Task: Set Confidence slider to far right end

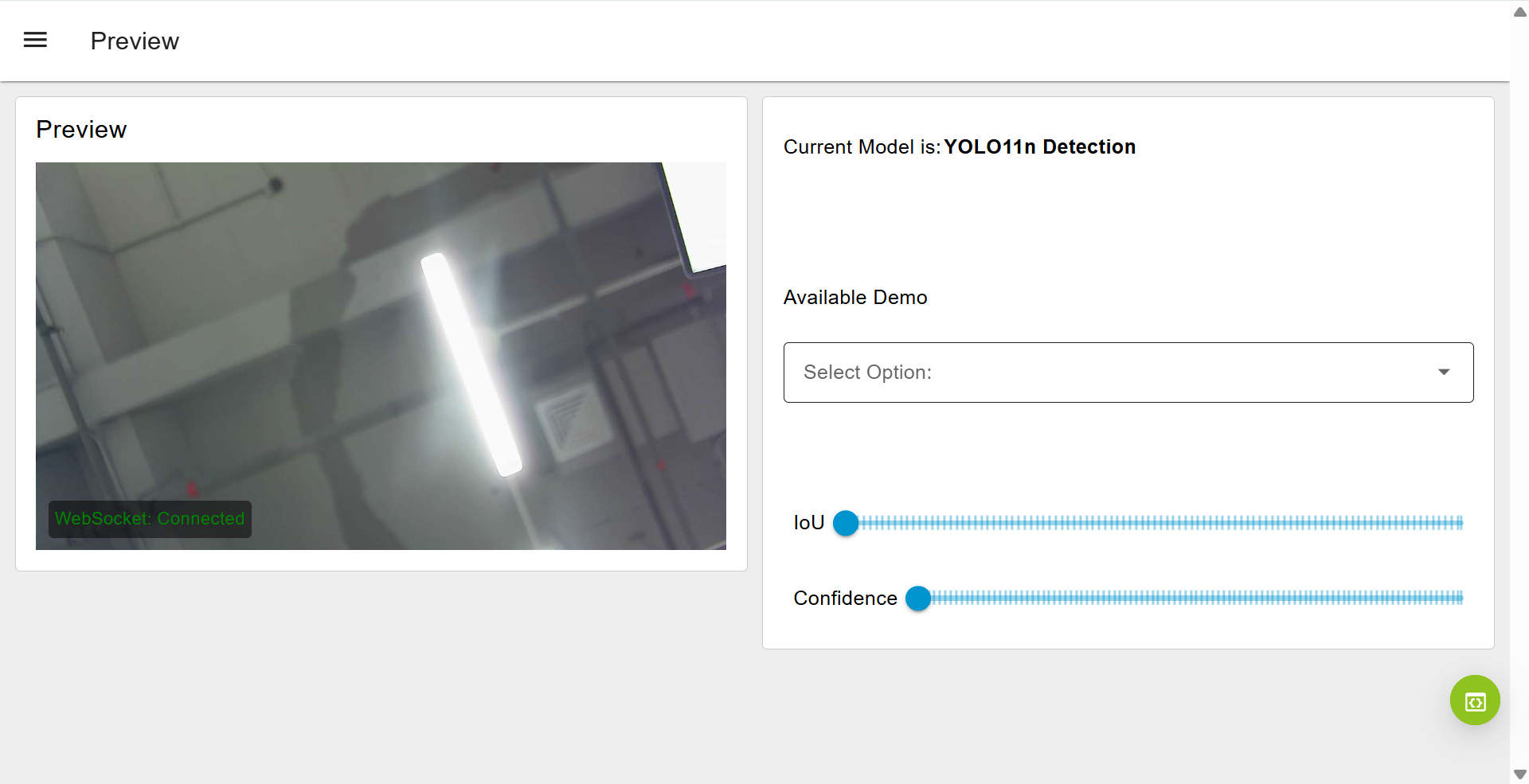Action: point(1461,599)
